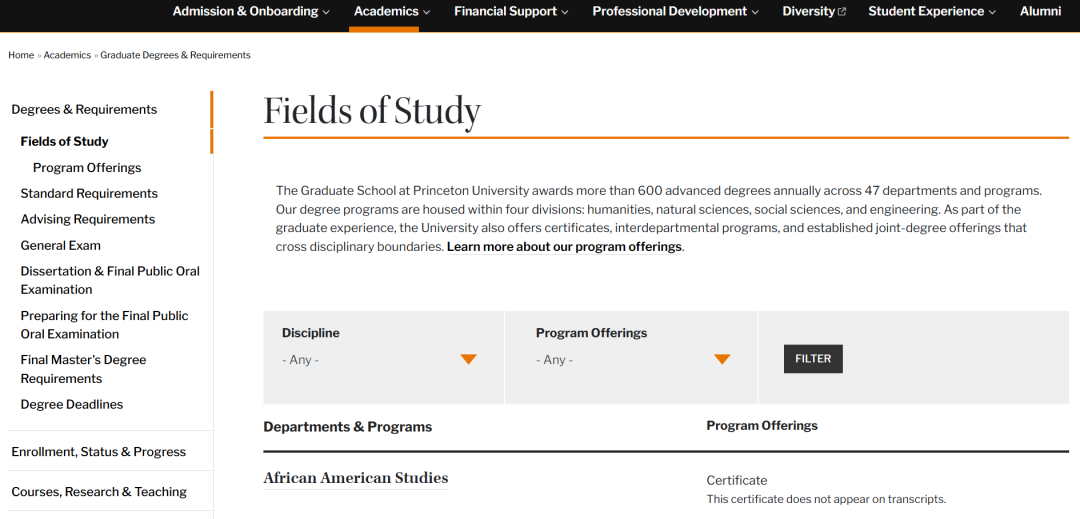Screen dimensions: 1080x519
Task: Open the Academics breadcrumb link
Action: [67, 55]
